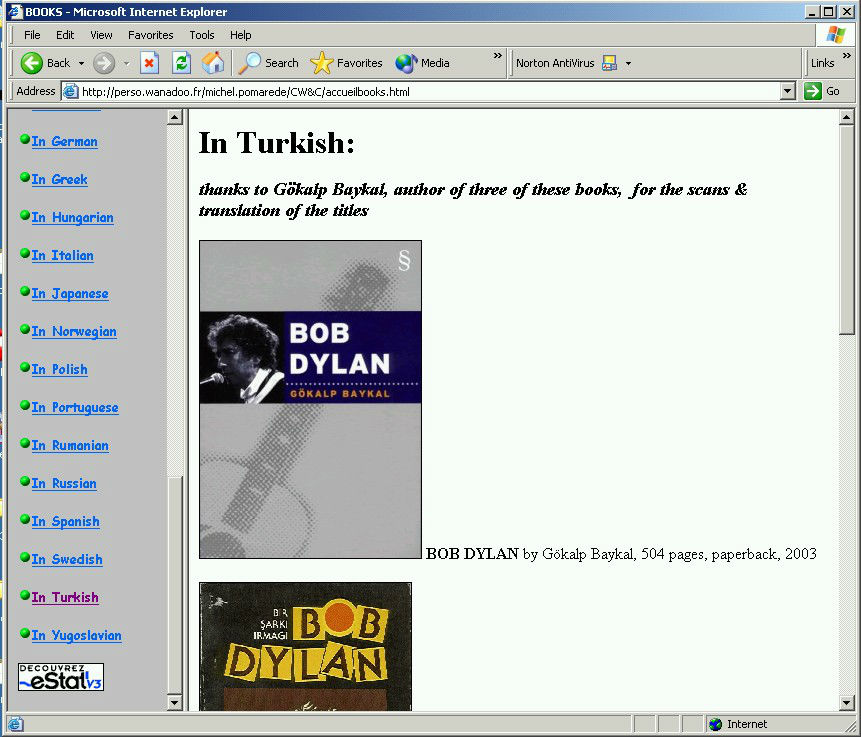Click the IE title bar icon
This screenshot has width=861, height=737.
[x=15, y=12]
